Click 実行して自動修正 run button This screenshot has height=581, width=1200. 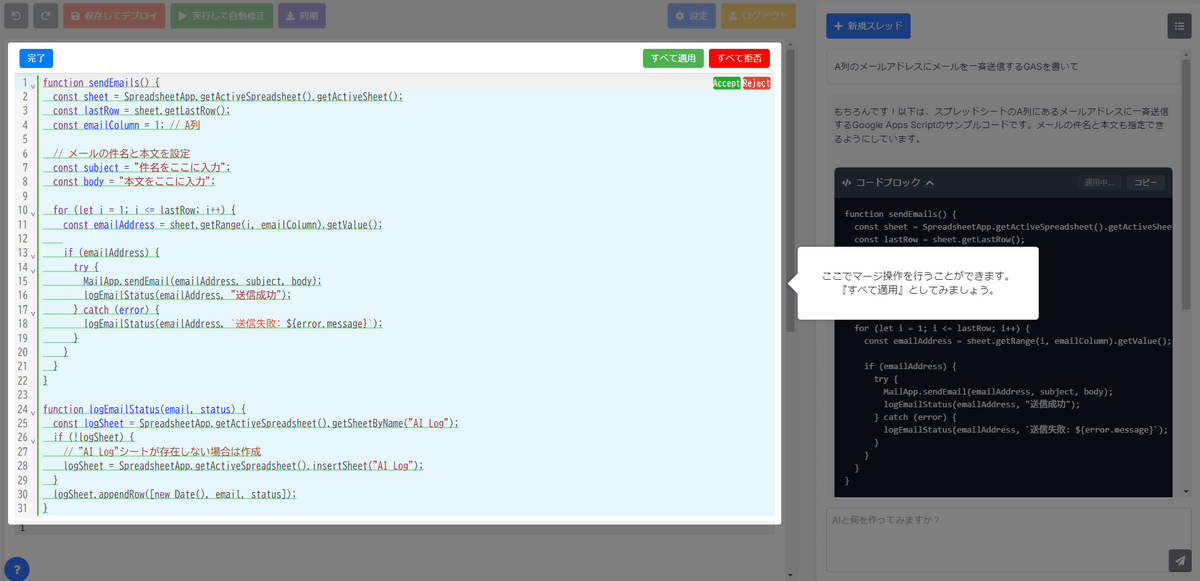point(221,16)
